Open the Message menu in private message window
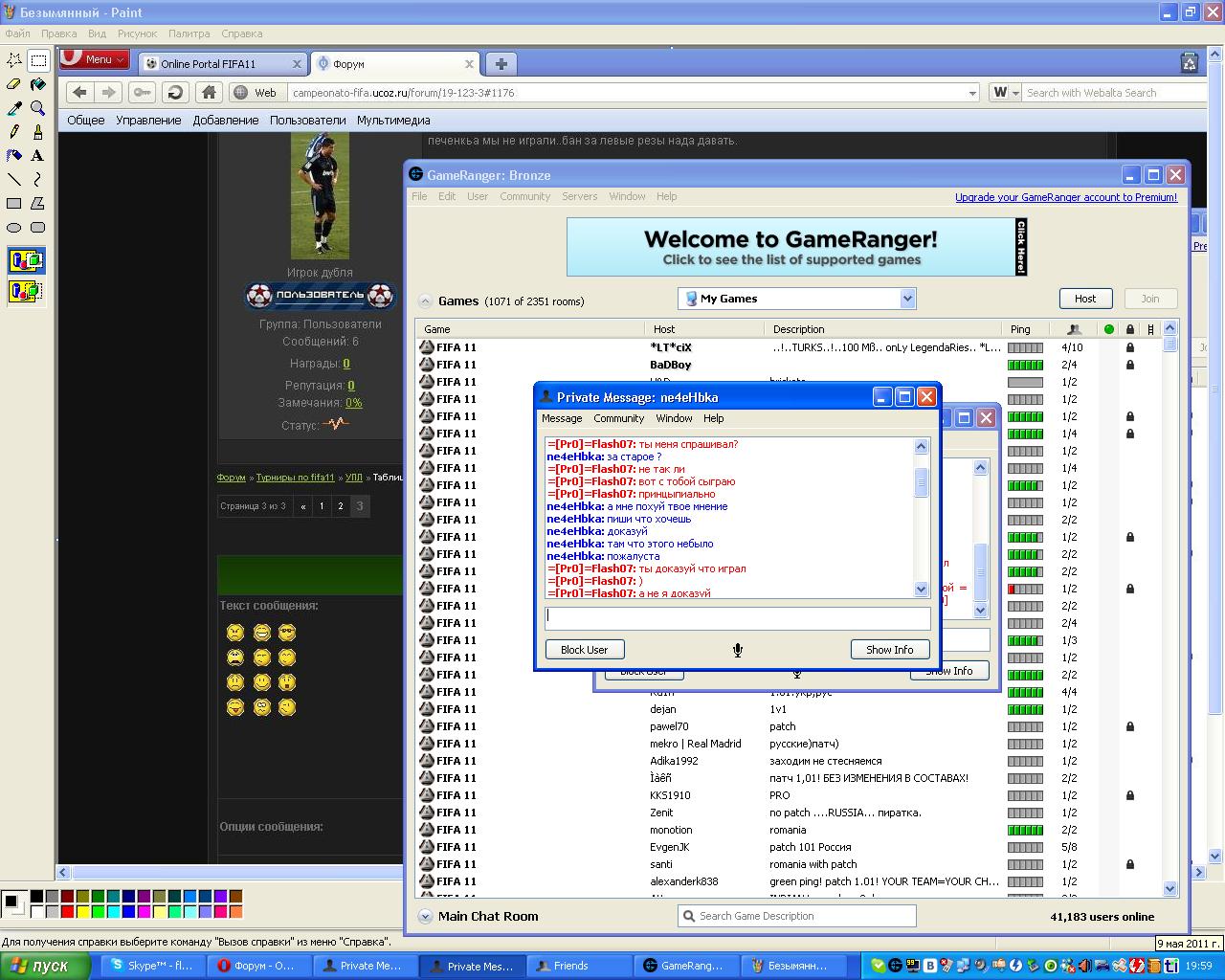1225x980 pixels. point(562,418)
